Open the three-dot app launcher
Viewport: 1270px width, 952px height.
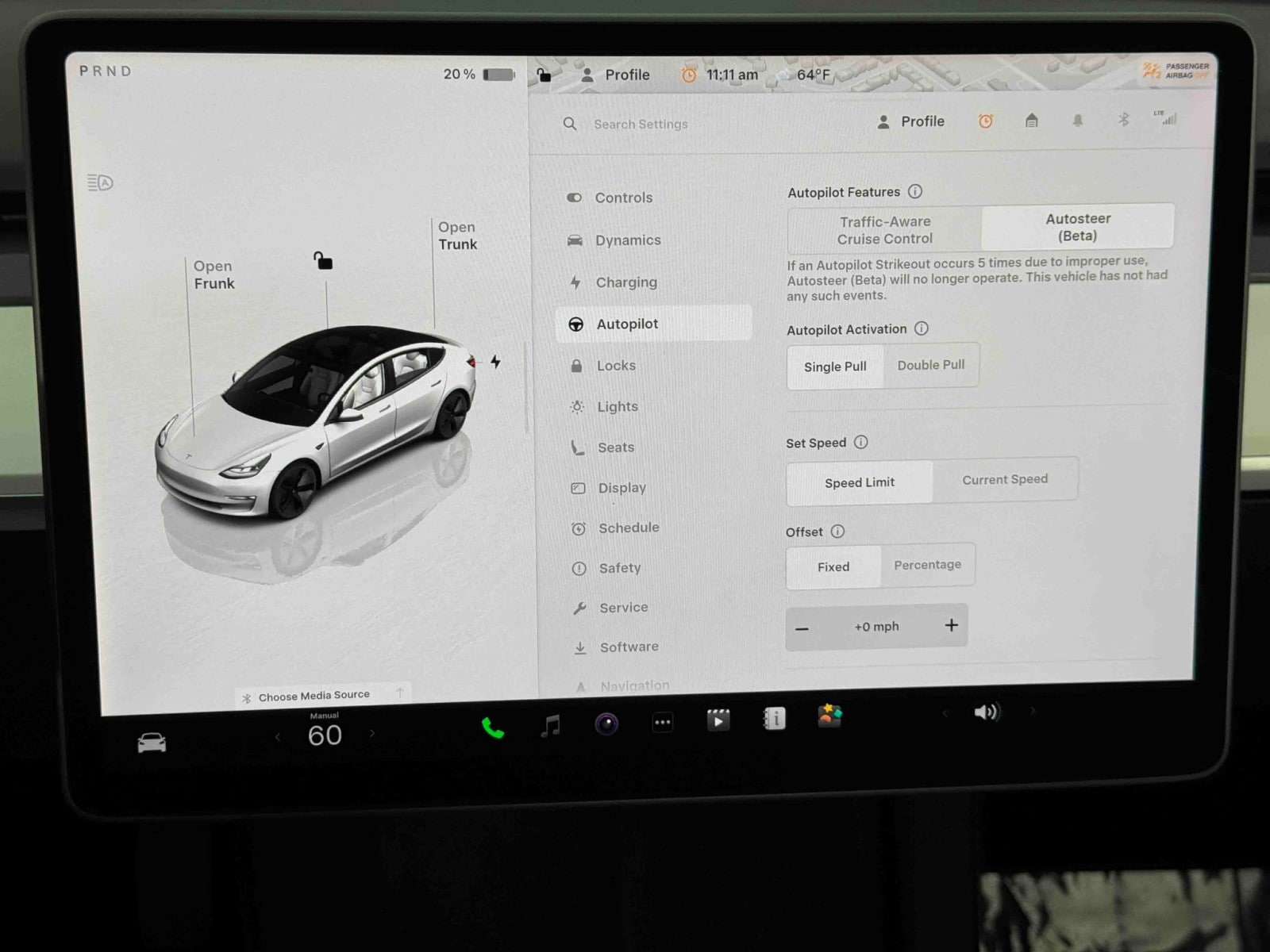(x=662, y=722)
